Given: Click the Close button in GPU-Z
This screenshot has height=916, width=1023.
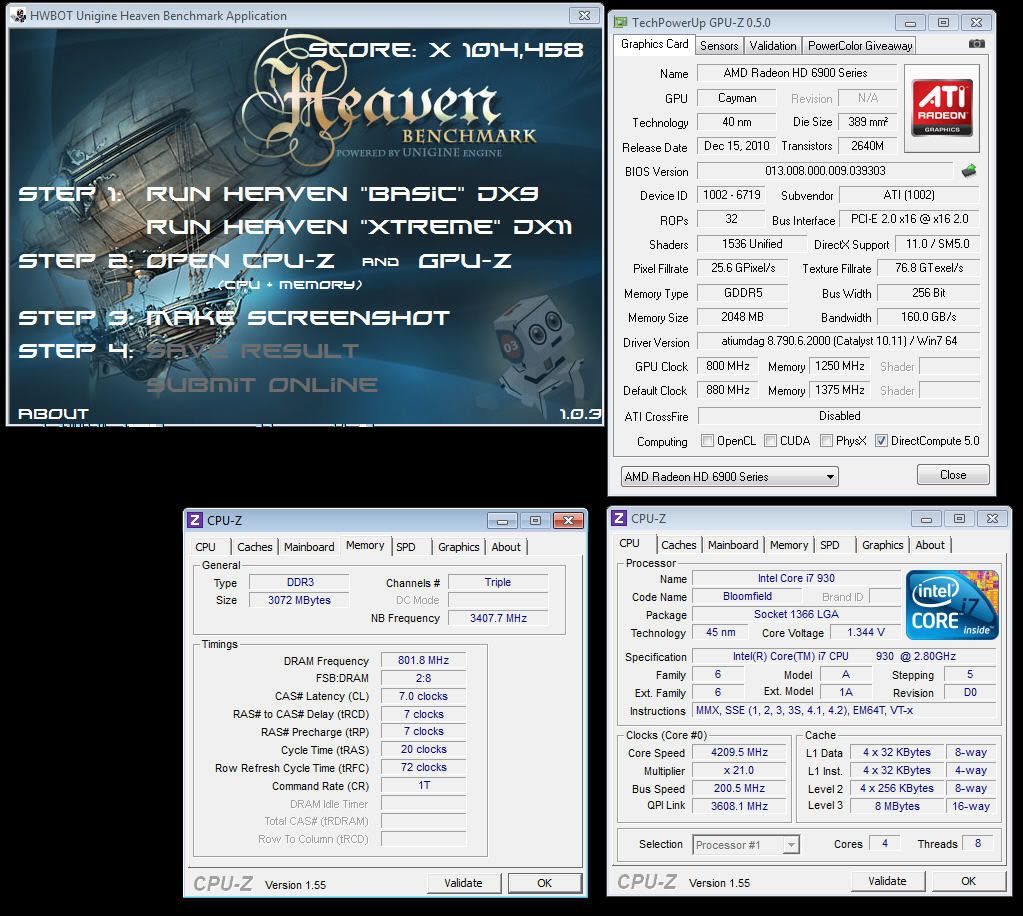Looking at the screenshot, I should tap(953, 474).
